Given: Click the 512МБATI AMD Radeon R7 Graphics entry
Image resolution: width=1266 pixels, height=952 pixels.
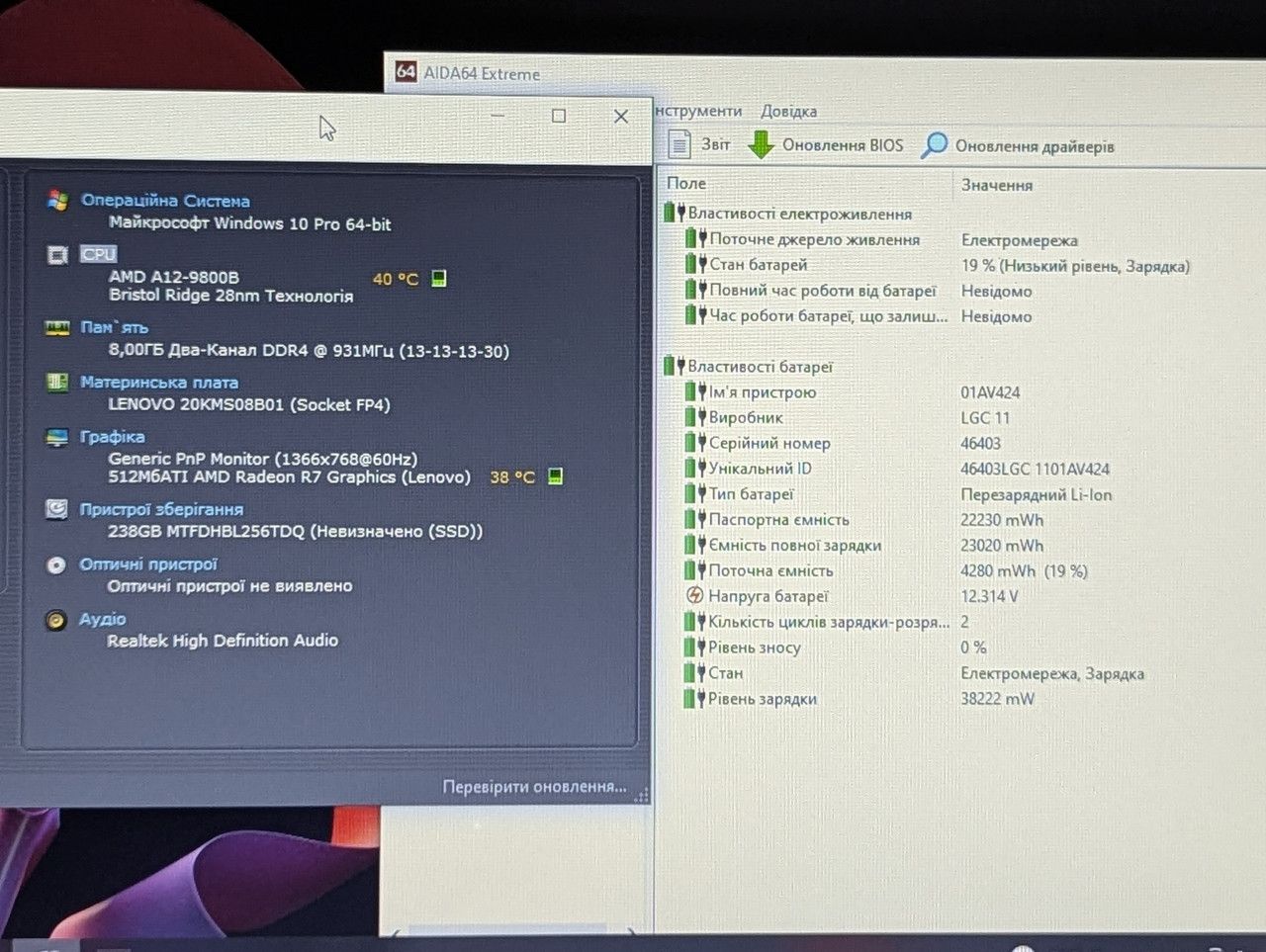Looking at the screenshot, I should click(289, 476).
